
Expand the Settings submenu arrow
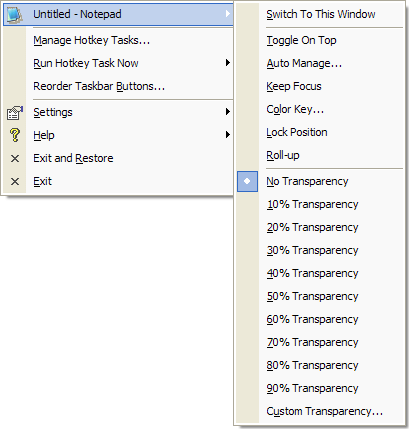[228, 112]
